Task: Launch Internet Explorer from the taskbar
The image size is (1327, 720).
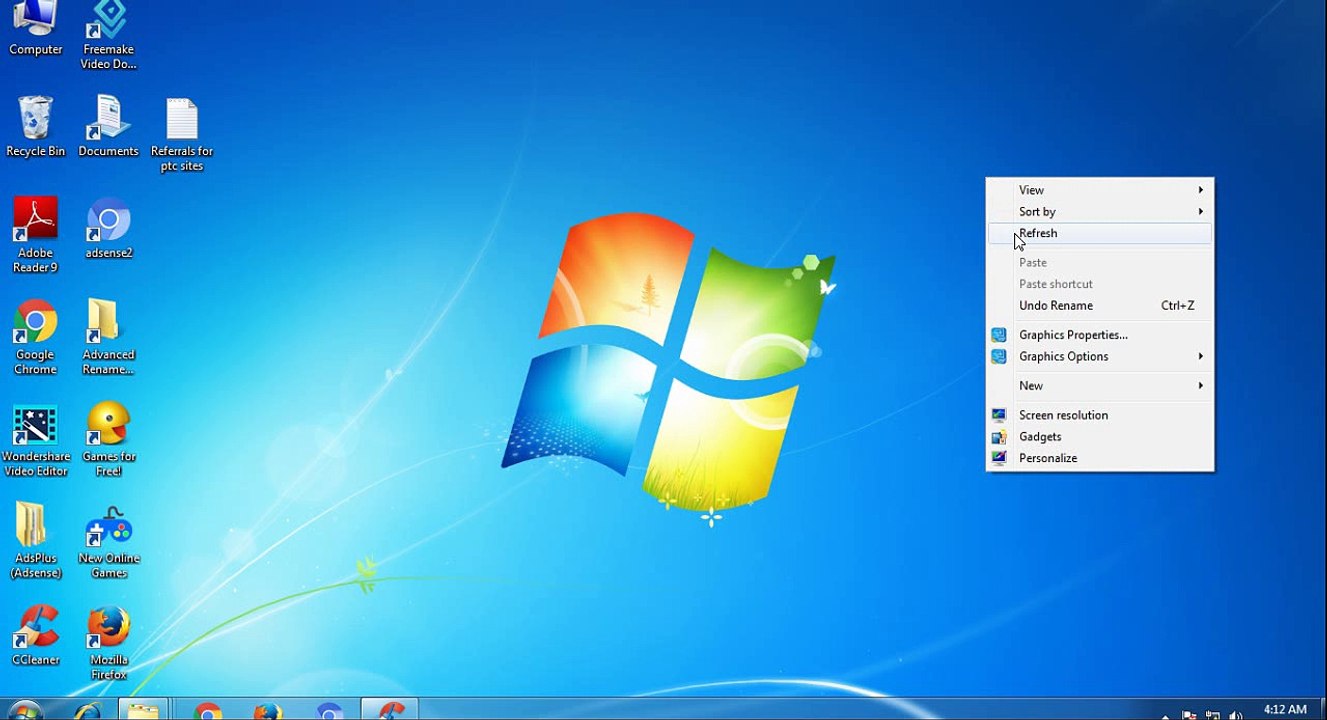Action: click(87, 710)
